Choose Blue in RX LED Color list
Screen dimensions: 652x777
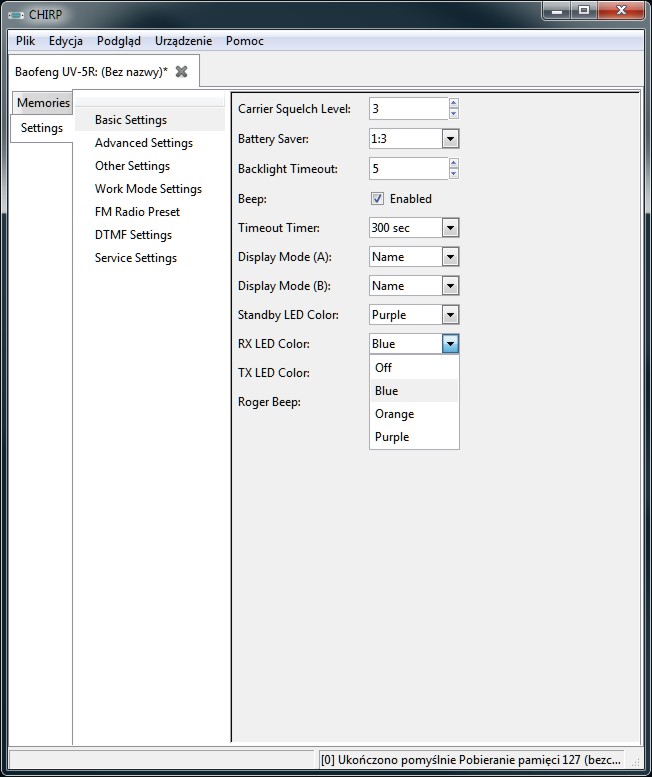pyautogui.click(x=414, y=390)
